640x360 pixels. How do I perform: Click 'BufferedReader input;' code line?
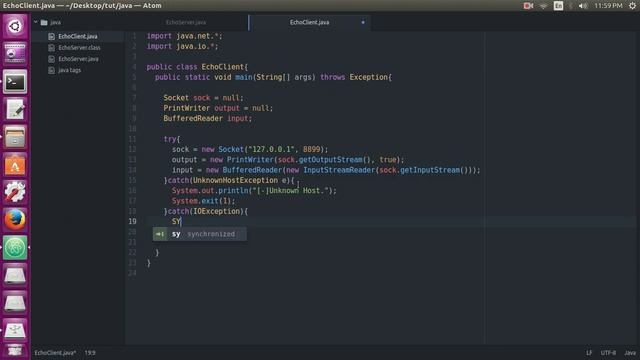tap(208, 119)
